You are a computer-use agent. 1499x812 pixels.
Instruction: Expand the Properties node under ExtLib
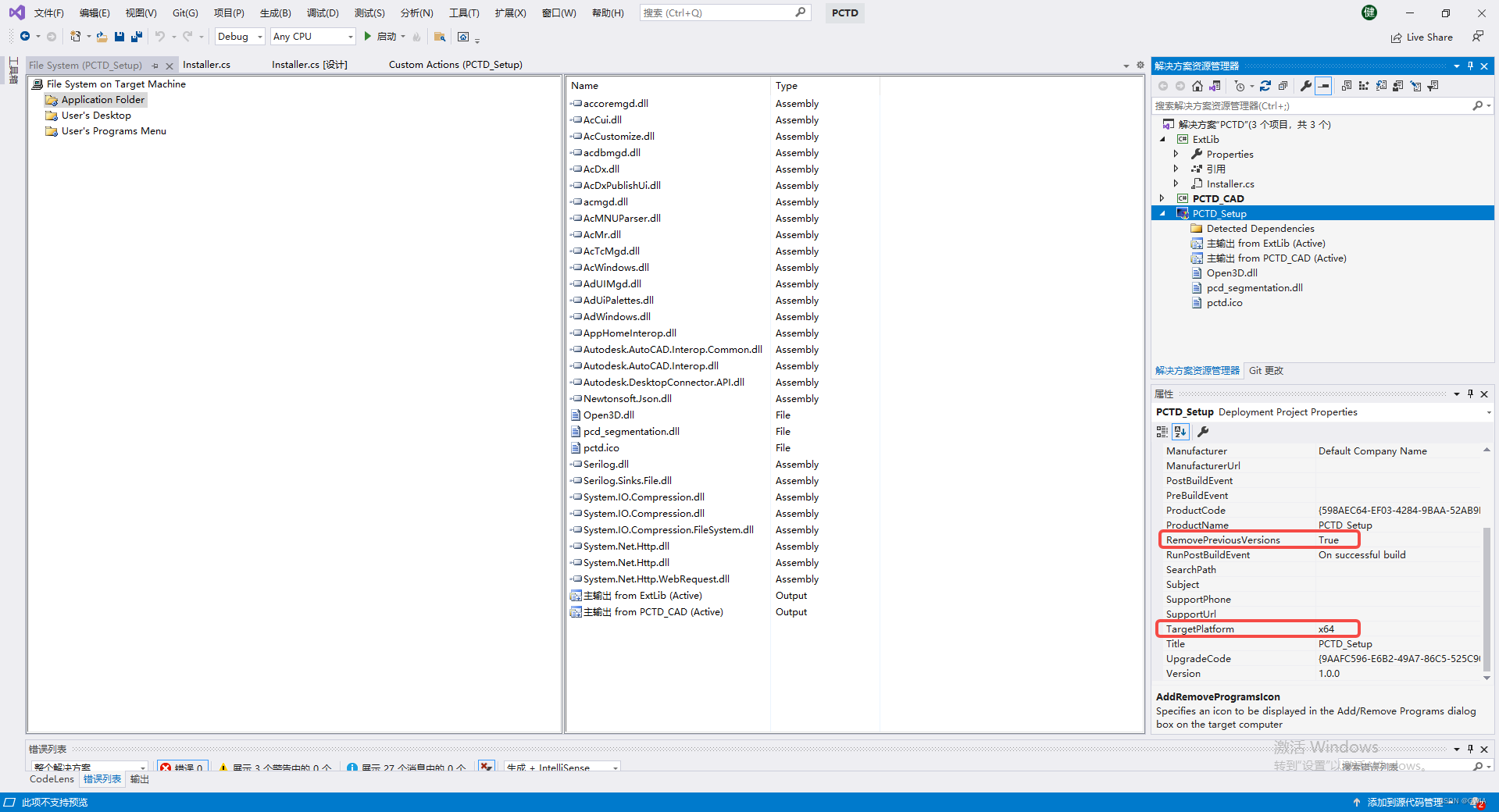(1176, 154)
